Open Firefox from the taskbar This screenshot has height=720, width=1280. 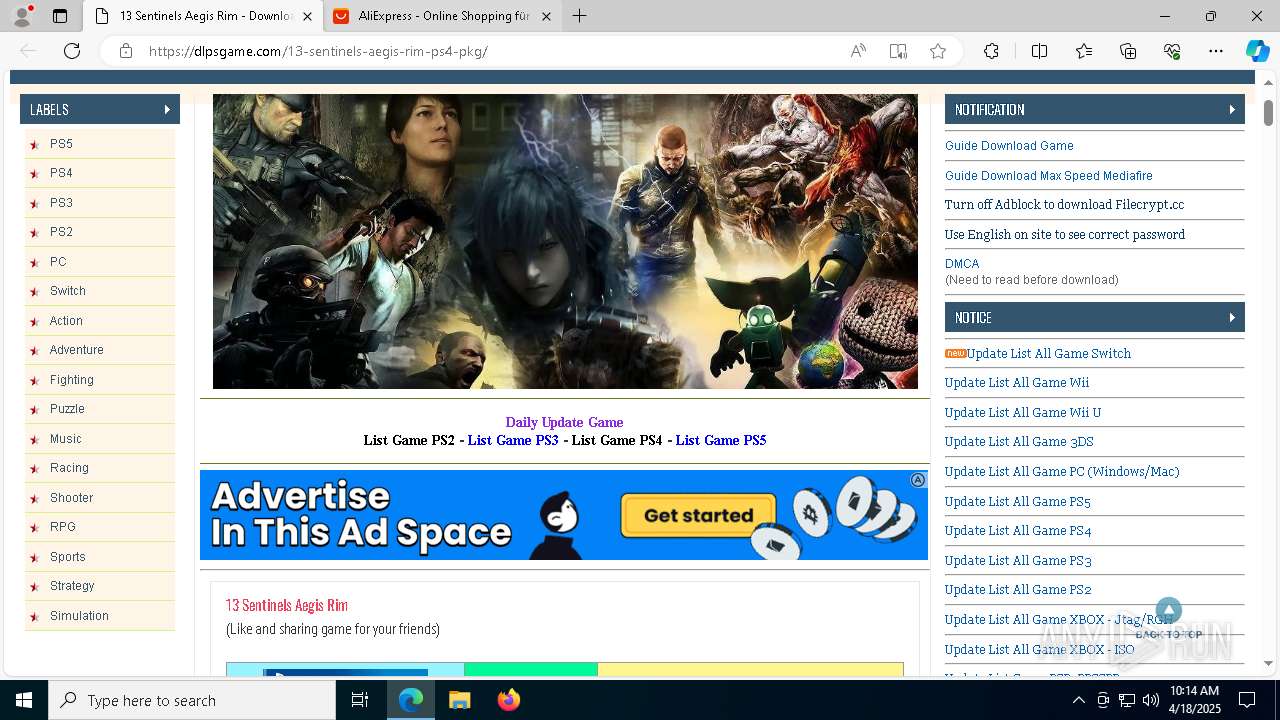click(508, 700)
